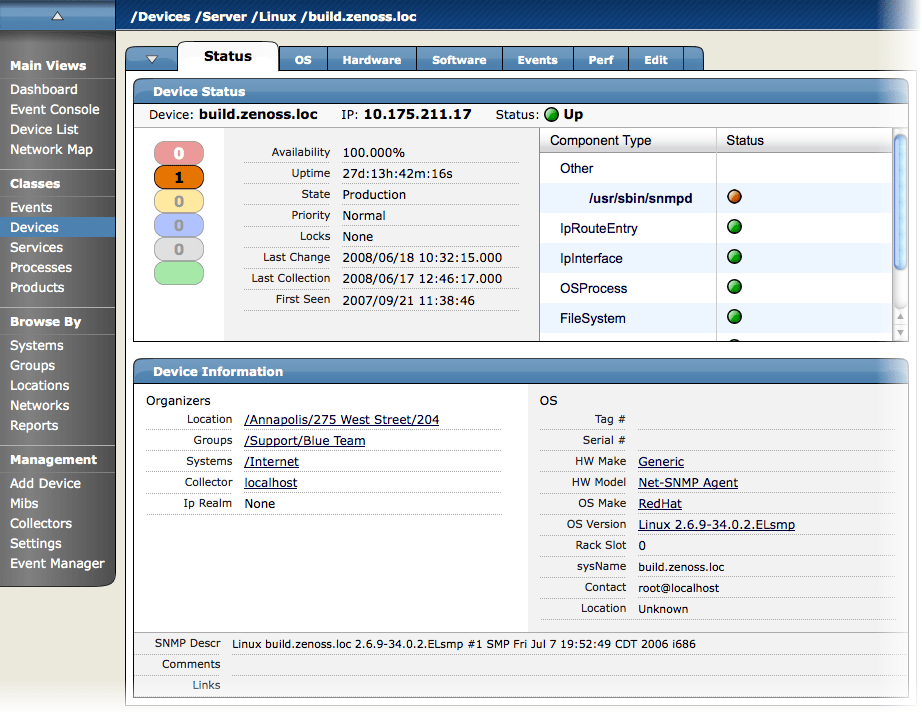This screenshot has width=922, height=714.
Task: Open the Edit tab
Action: click(x=656, y=59)
